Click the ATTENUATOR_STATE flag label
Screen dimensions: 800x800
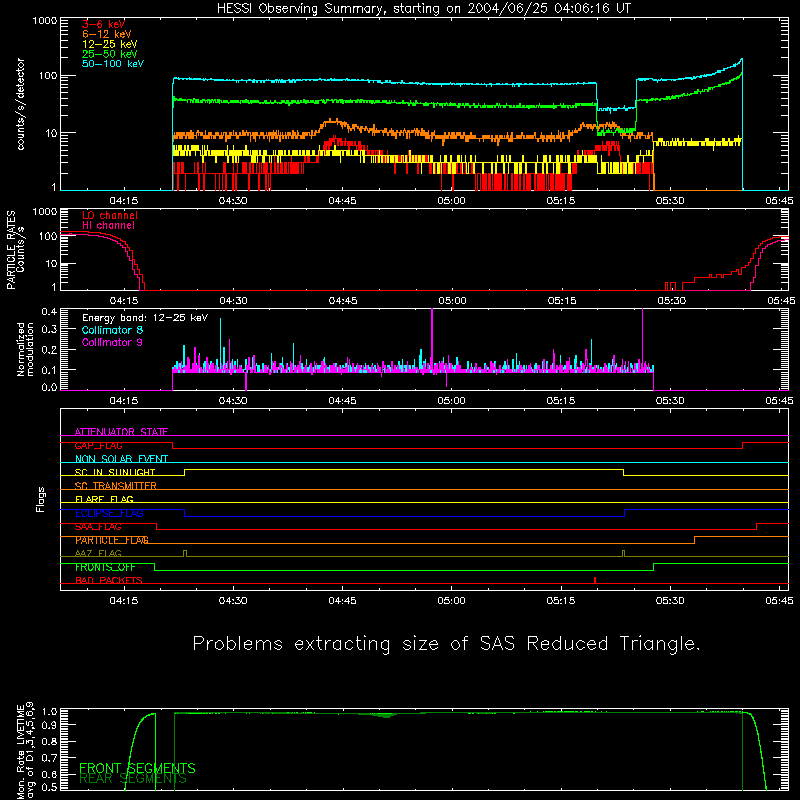pyautogui.click(x=121, y=432)
